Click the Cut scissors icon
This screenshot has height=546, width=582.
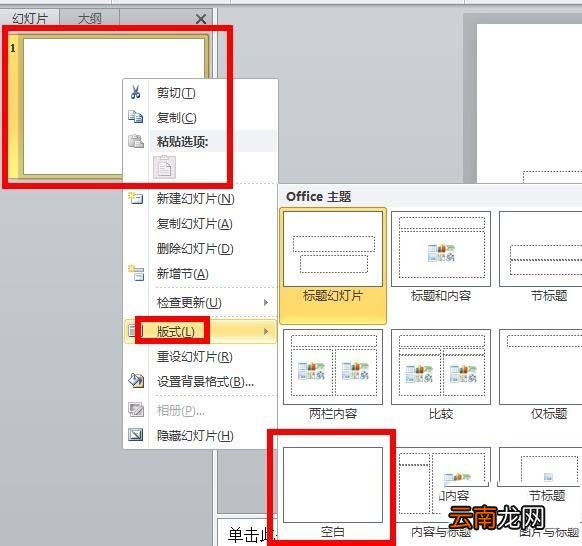[x=135, y=92]
